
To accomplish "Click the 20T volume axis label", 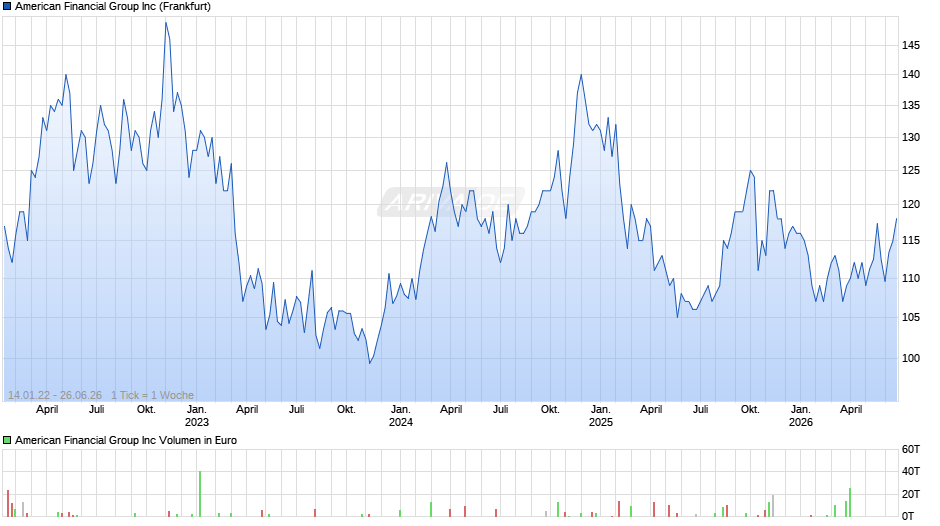I will point(911,494).
